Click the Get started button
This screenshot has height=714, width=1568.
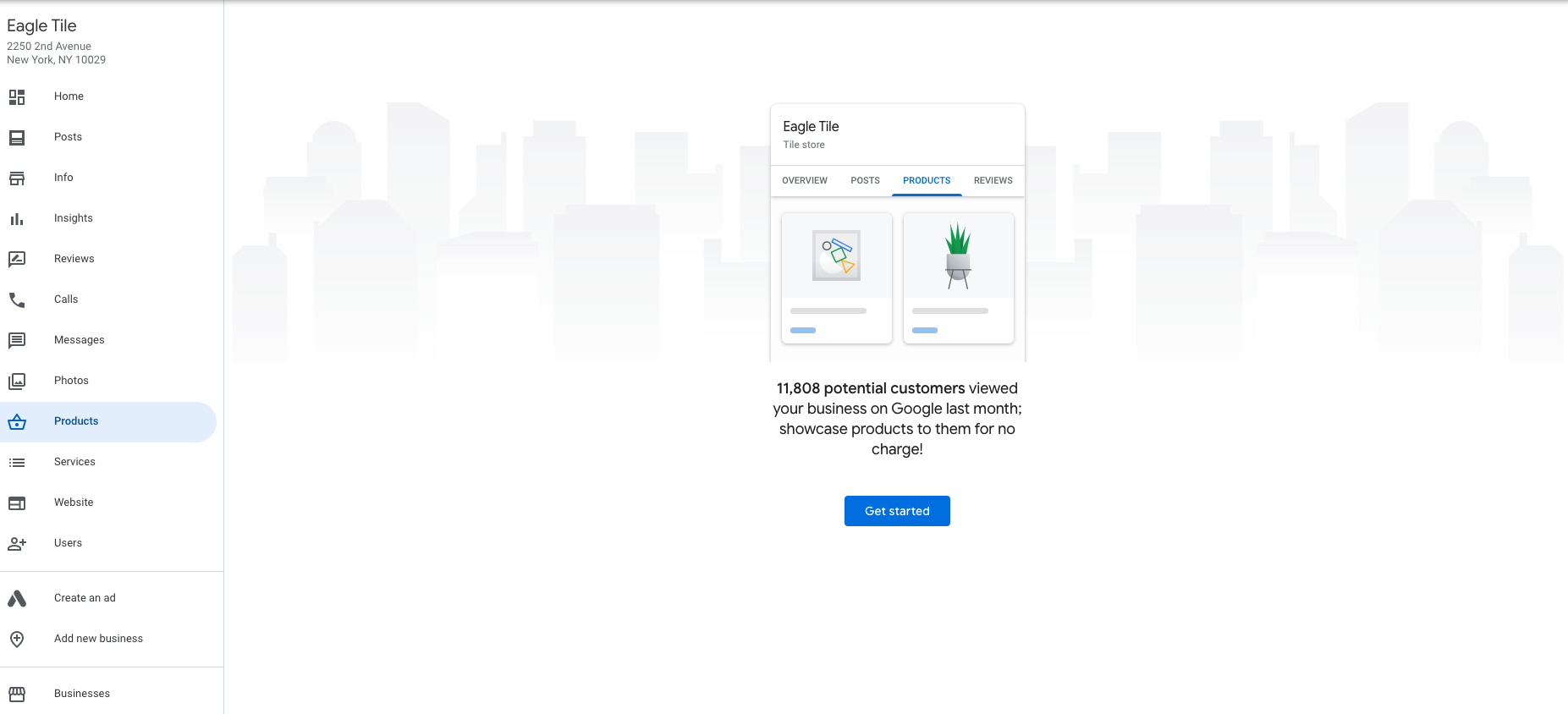point(897,511)
